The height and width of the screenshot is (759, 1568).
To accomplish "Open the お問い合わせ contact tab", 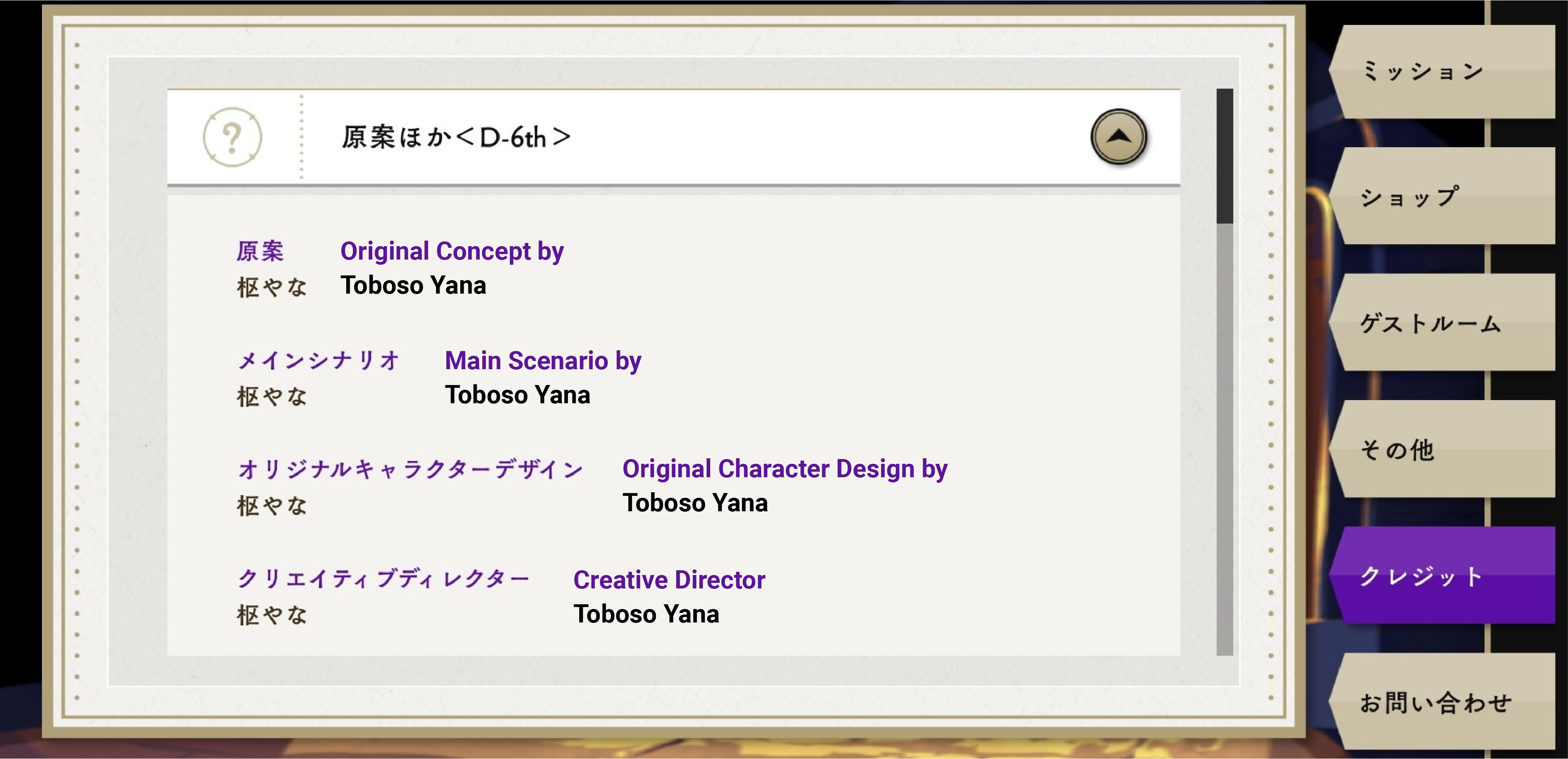I will click(x=1443, y=702).
